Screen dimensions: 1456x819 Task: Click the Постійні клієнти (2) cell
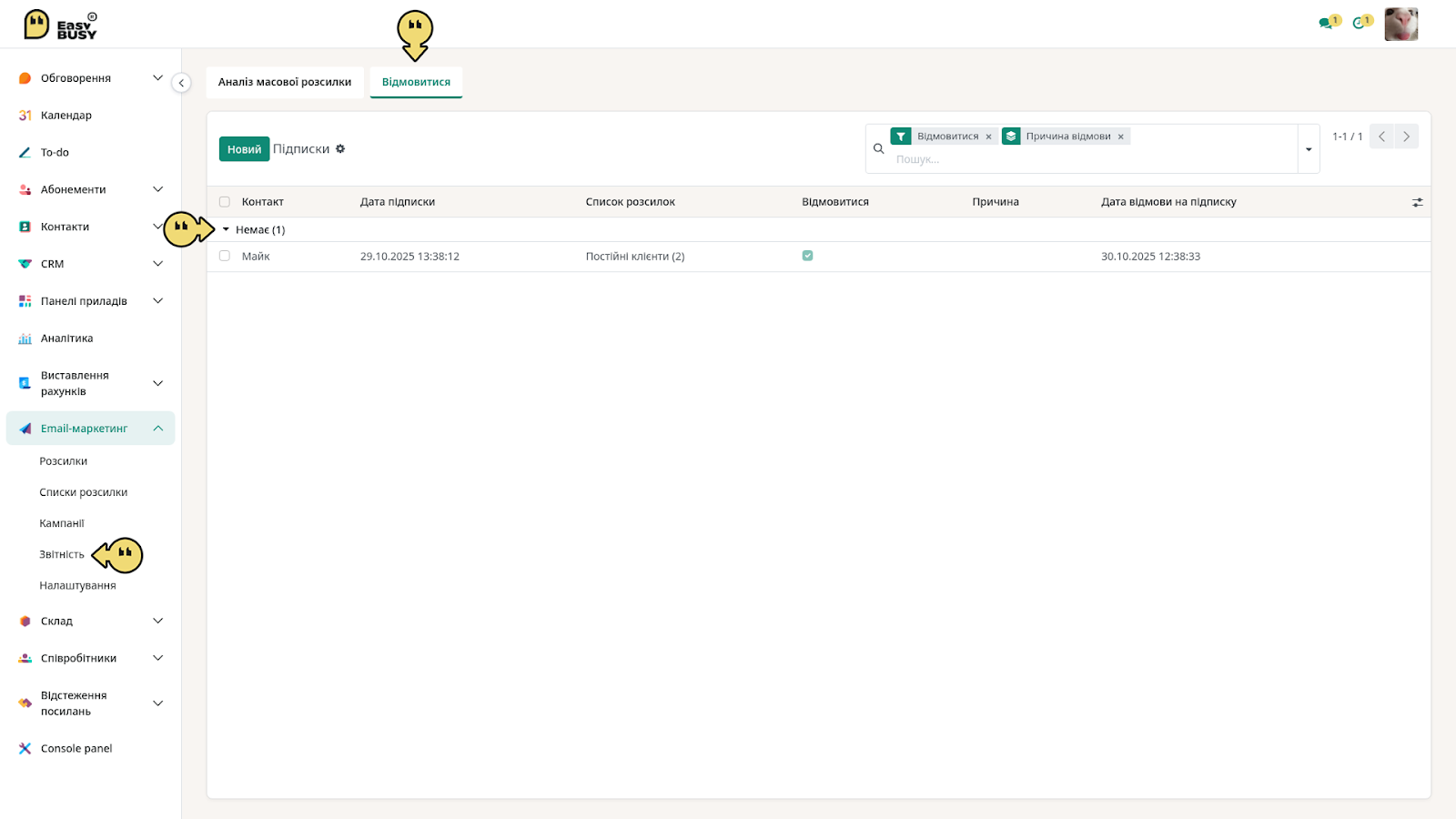635,257
